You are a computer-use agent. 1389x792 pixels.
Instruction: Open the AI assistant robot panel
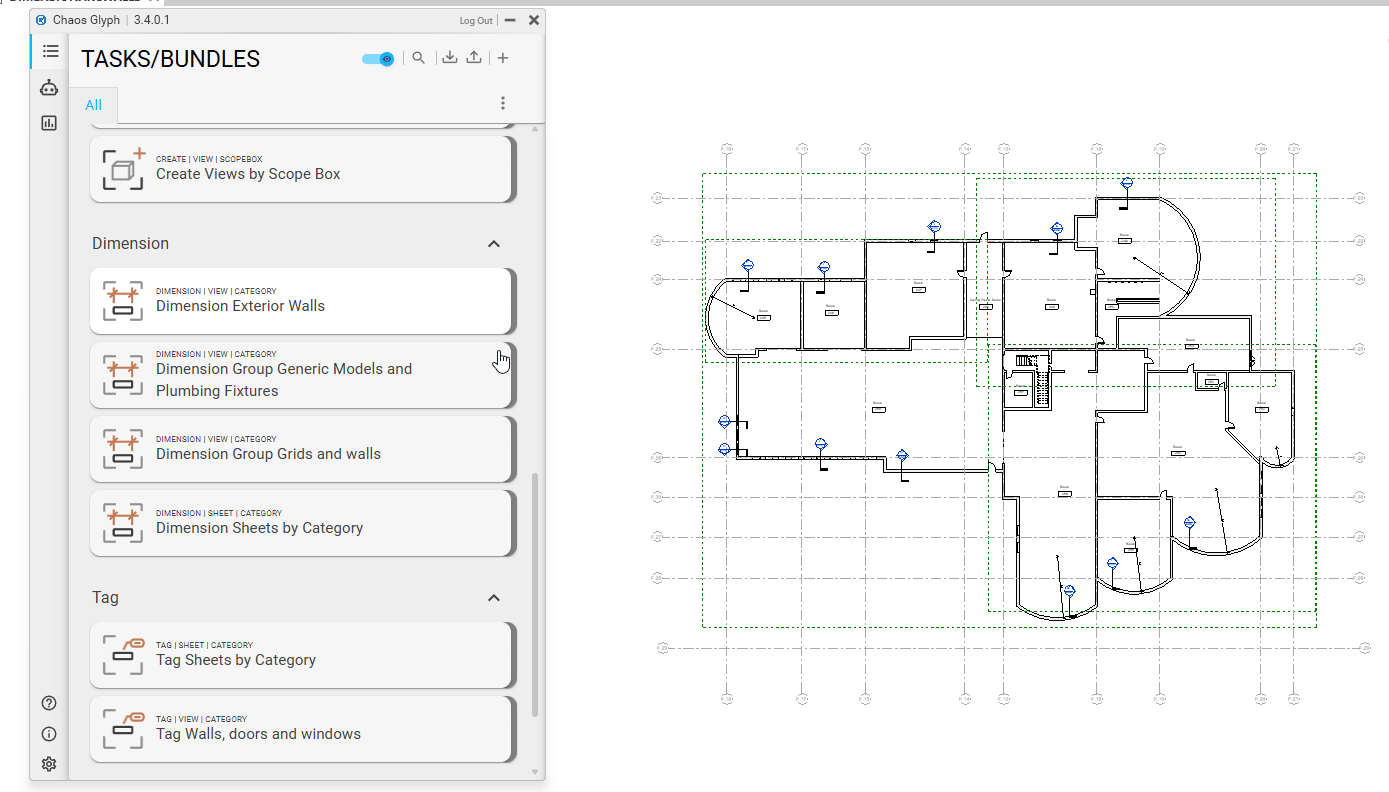coord(48,87)
